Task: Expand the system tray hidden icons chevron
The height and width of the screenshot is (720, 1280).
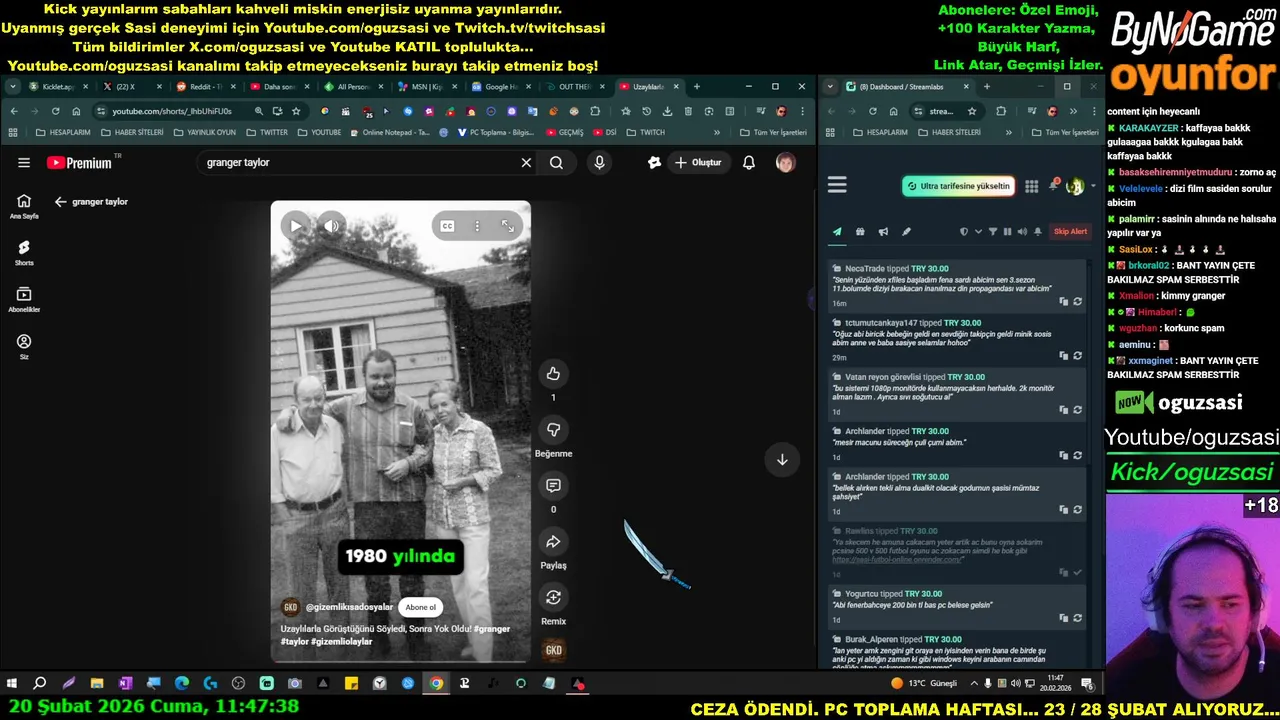Action: [x=974, y=684]
